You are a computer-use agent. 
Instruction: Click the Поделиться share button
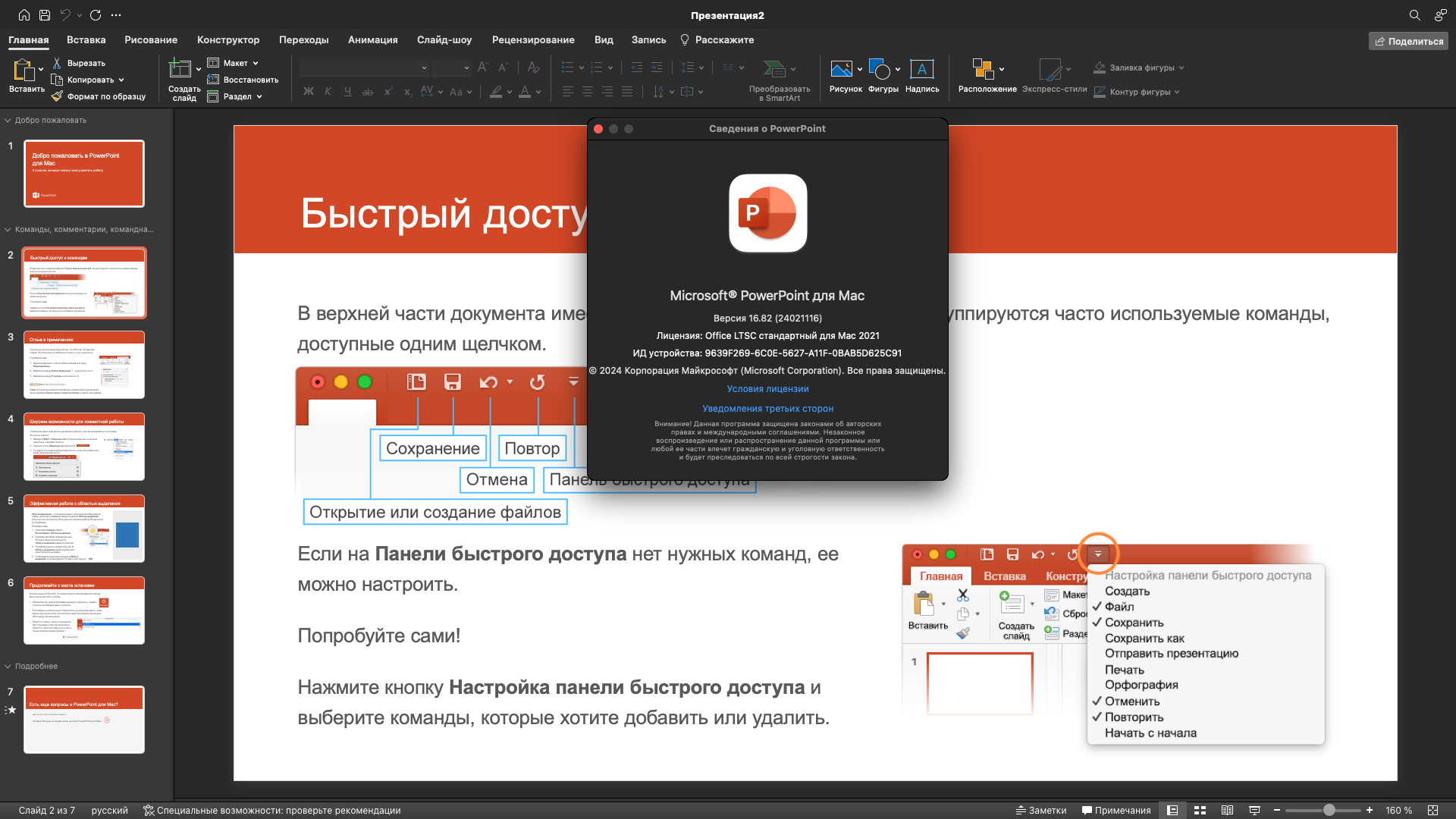point(1408,41)
